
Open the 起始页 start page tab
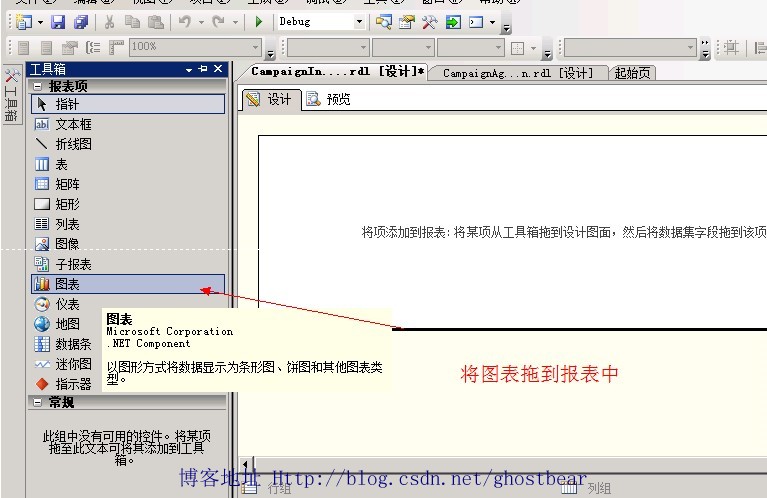click(632, 73)
